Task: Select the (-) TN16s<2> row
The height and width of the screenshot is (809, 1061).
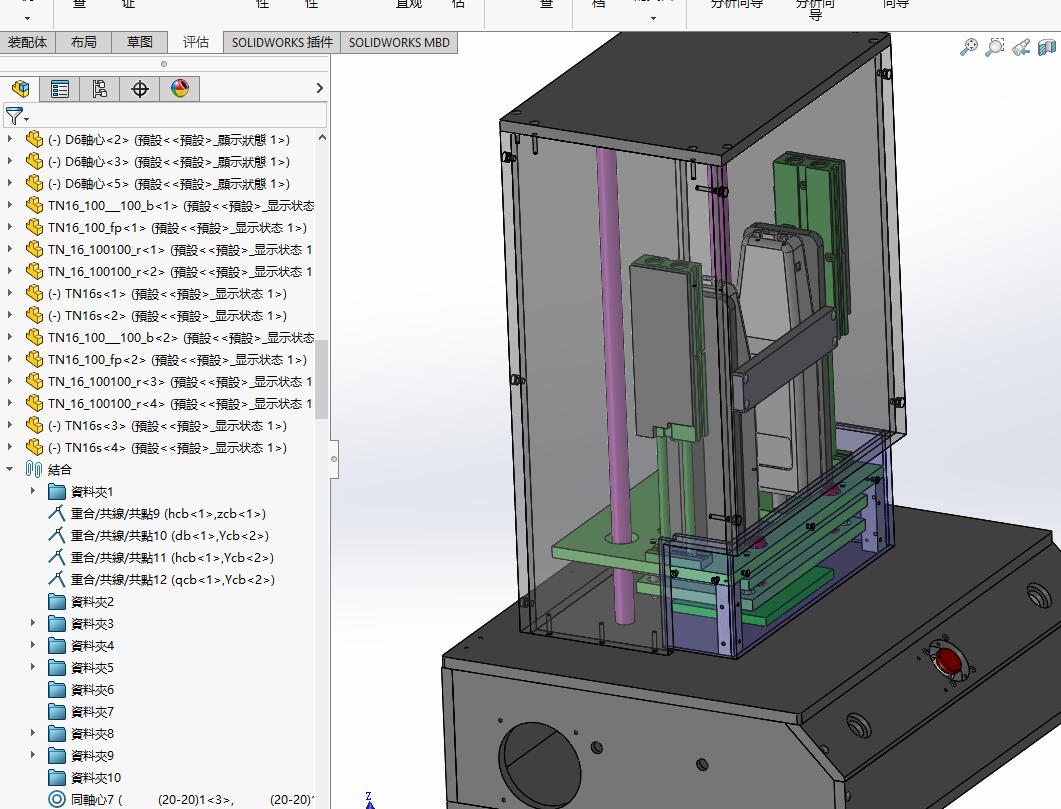Action: tap(167, 315)
